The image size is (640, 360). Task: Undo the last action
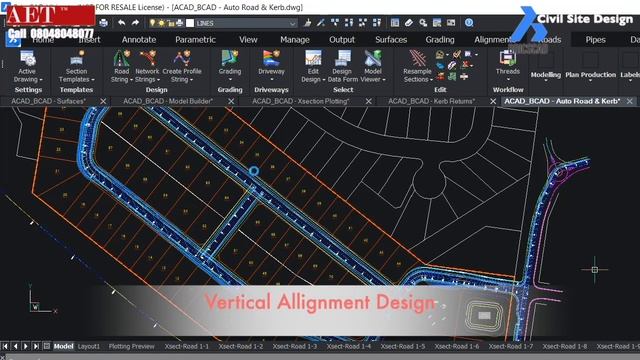pos(122,23)
